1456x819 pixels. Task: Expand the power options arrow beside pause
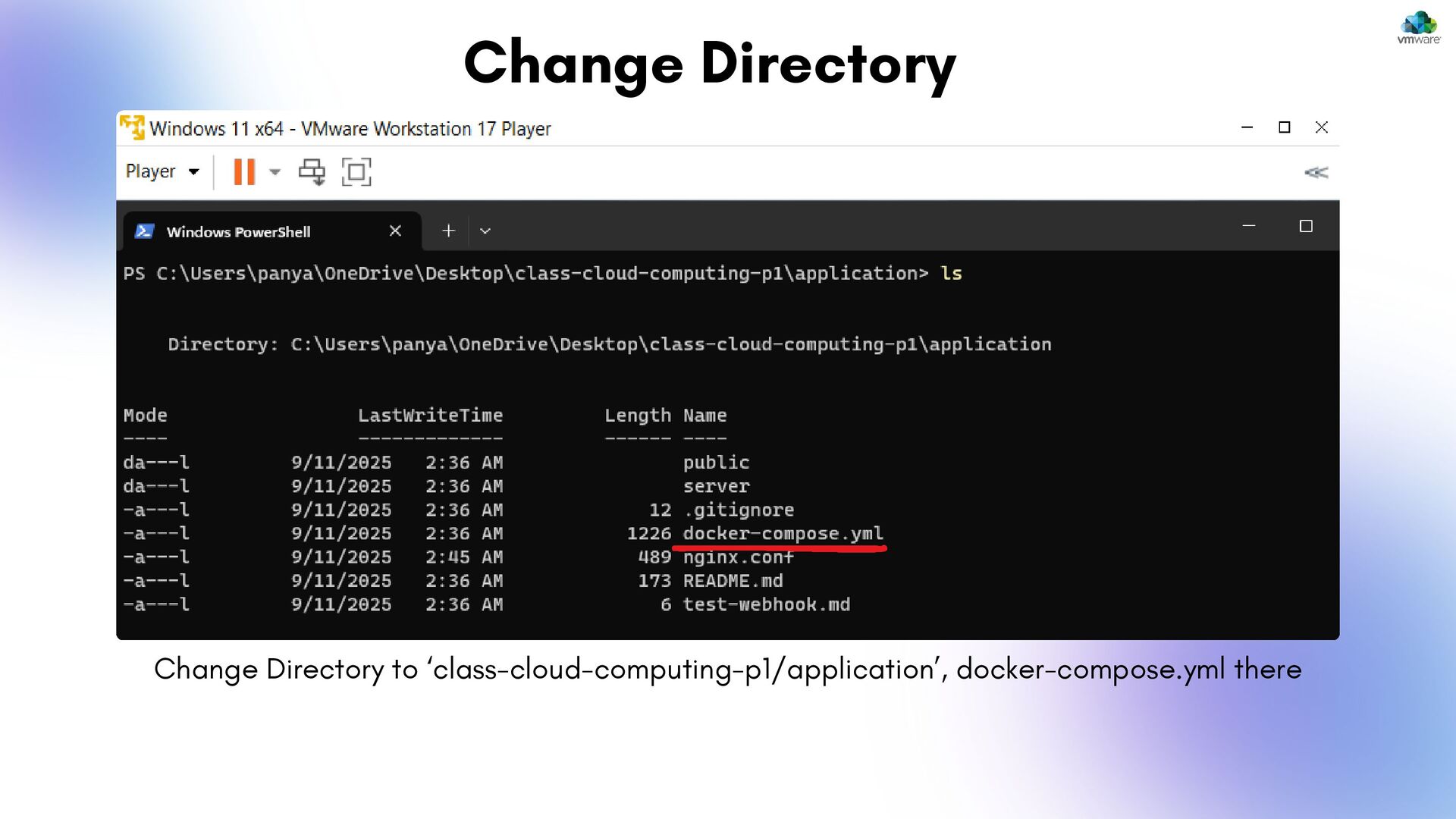tap(275, 172)
